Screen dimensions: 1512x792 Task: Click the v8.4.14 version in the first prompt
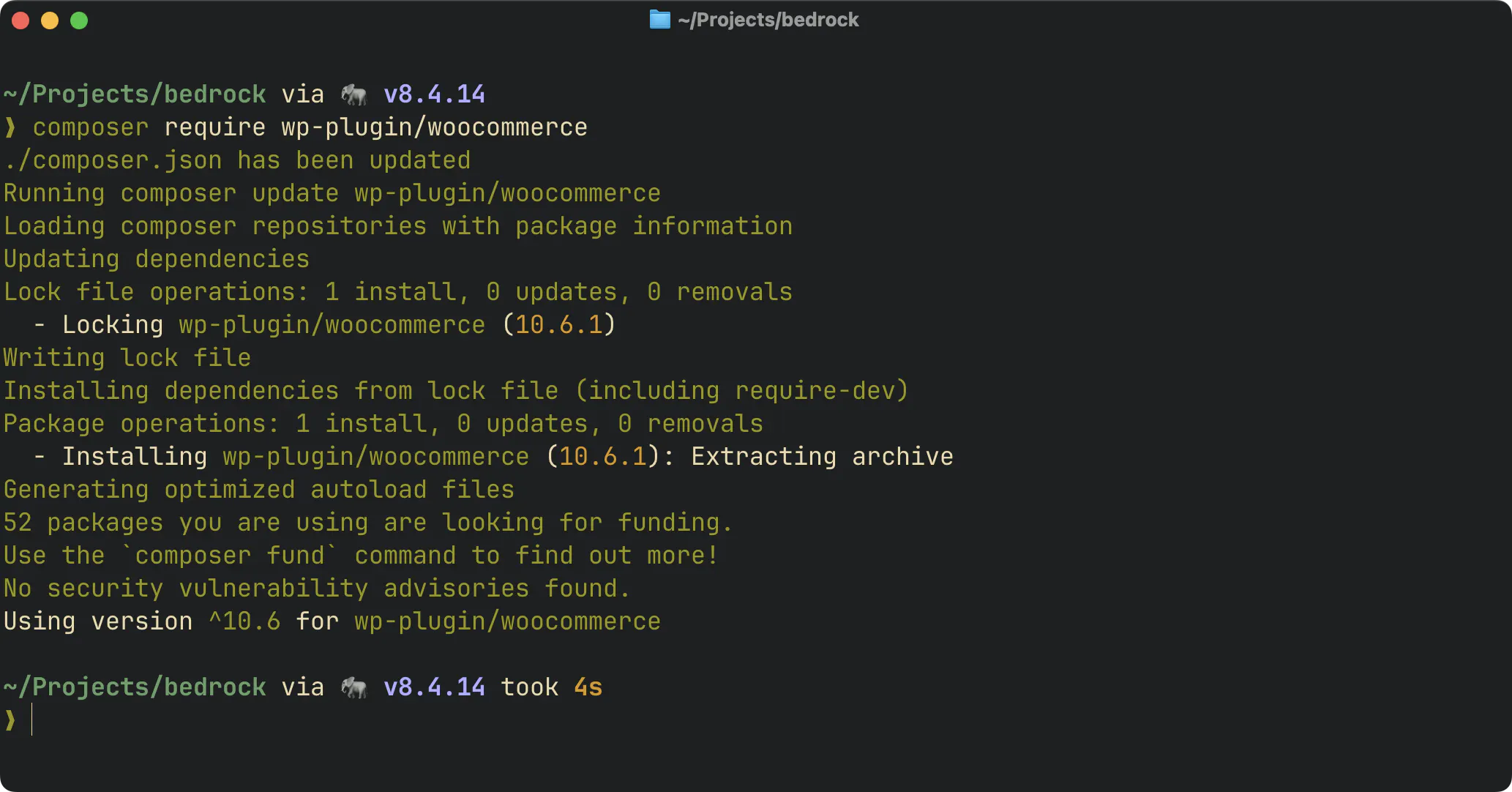[x=435, y=94]
